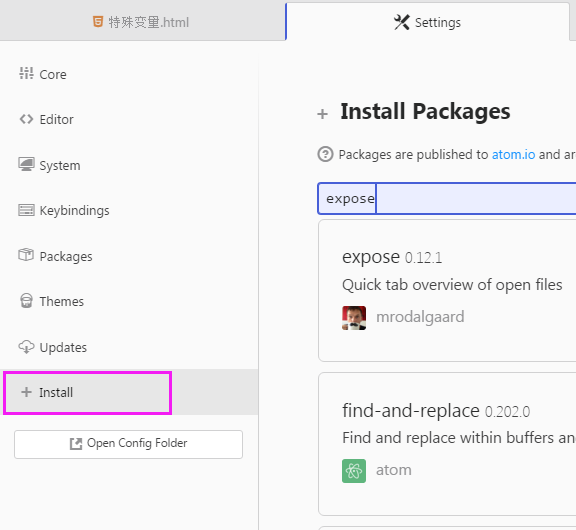Switch to the Settings tab
This screenshot has height=530, width=576.
click(x=428, y=22)
